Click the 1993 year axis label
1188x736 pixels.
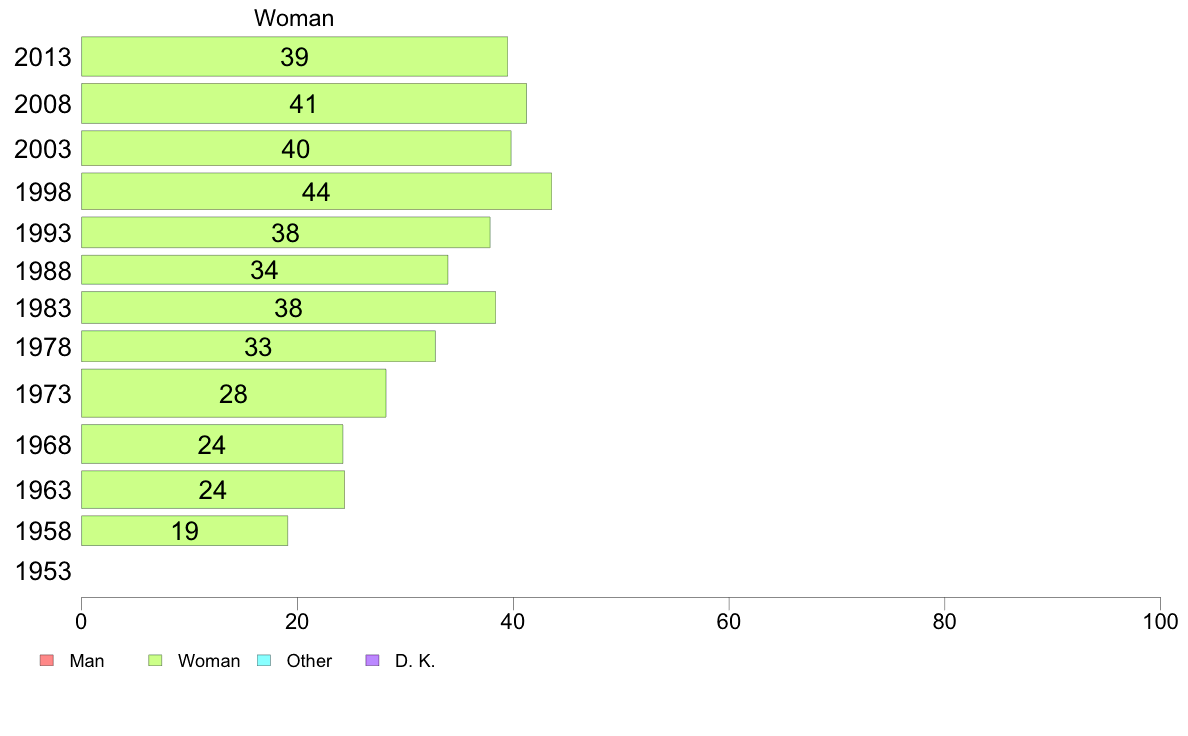(43, 233)
